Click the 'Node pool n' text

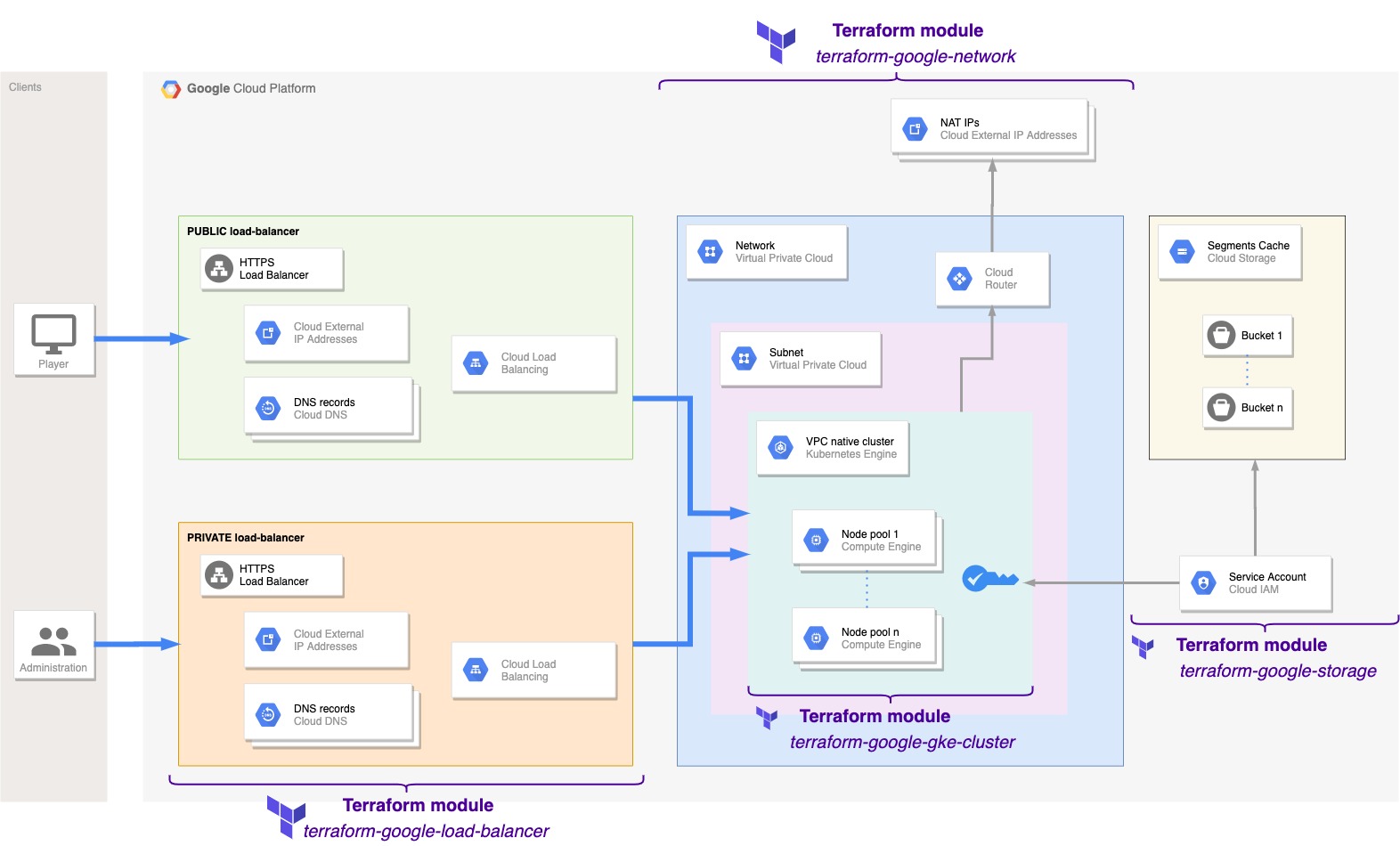870,632
